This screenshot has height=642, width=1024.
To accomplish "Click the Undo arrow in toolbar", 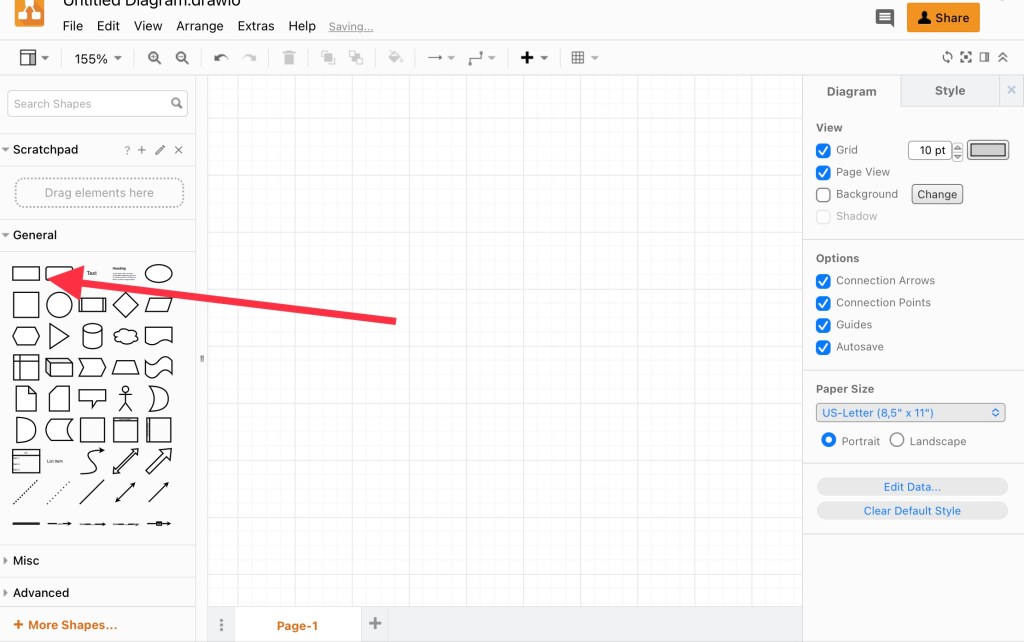I will pos(221,58).
